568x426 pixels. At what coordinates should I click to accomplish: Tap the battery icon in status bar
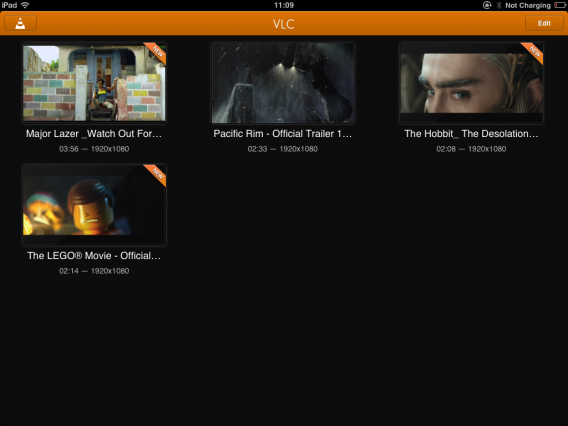click(x=560, y=5)
